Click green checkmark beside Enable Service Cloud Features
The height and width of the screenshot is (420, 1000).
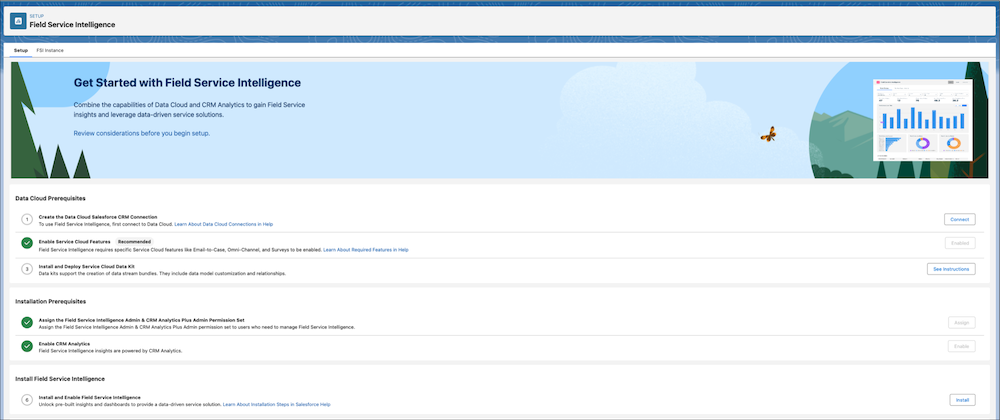click(x=27, y=243)
